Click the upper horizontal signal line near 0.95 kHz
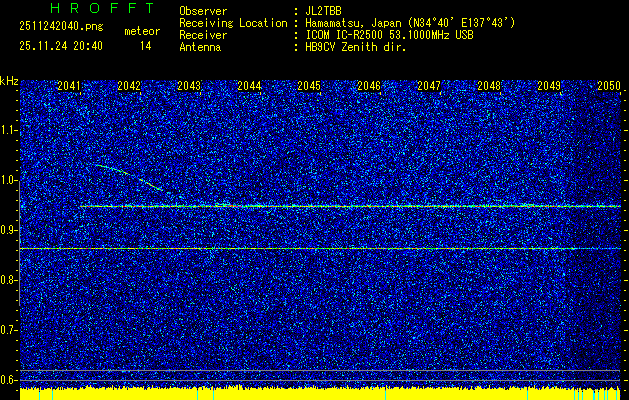Viewport: 629px width, 400px height. pyautogui.click(x=350, y=206)
